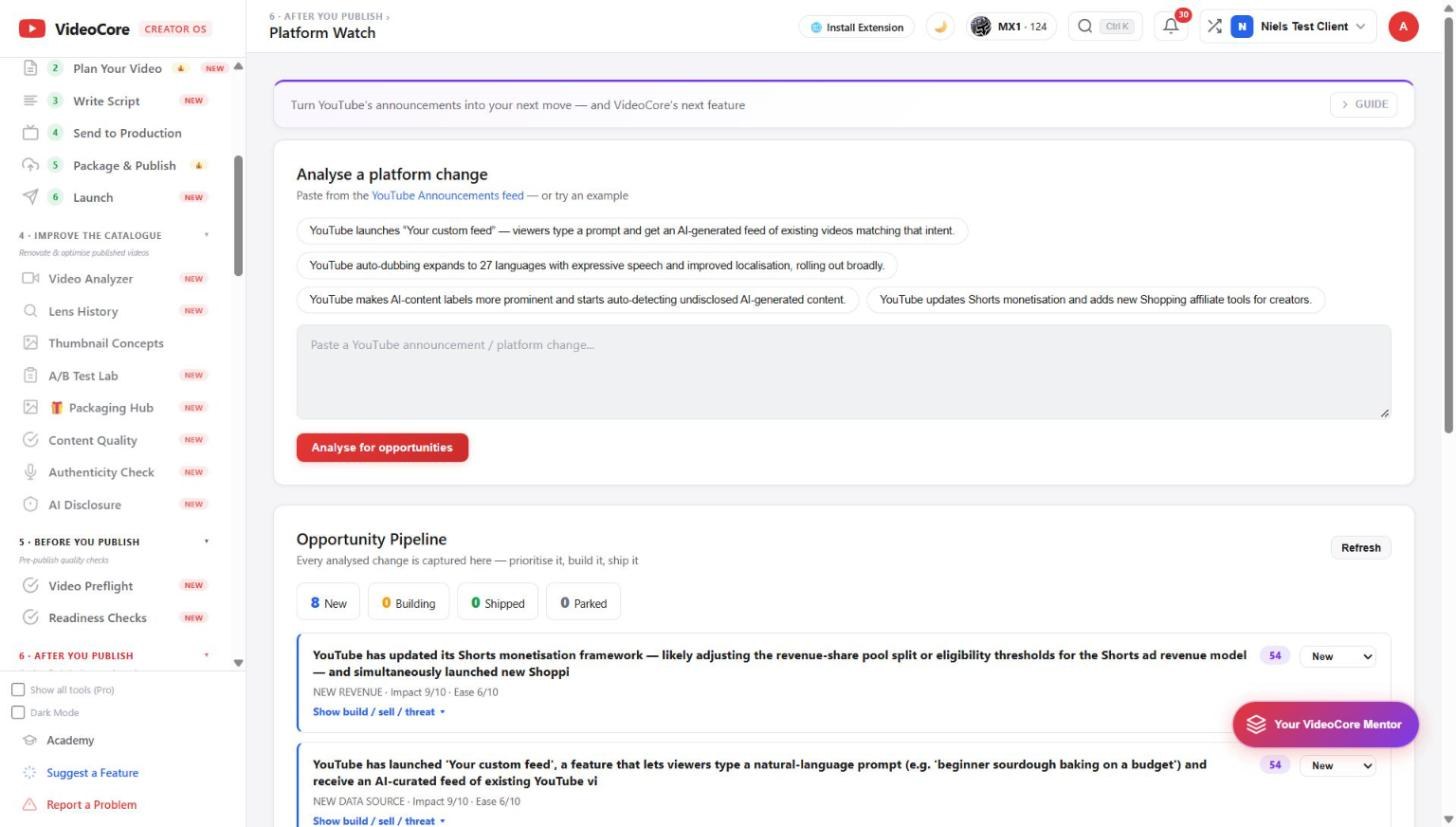This screenshot has height=827, width=1456.
Task: Click the MX1 · 124 credits badge
Action: (1013, 27)
